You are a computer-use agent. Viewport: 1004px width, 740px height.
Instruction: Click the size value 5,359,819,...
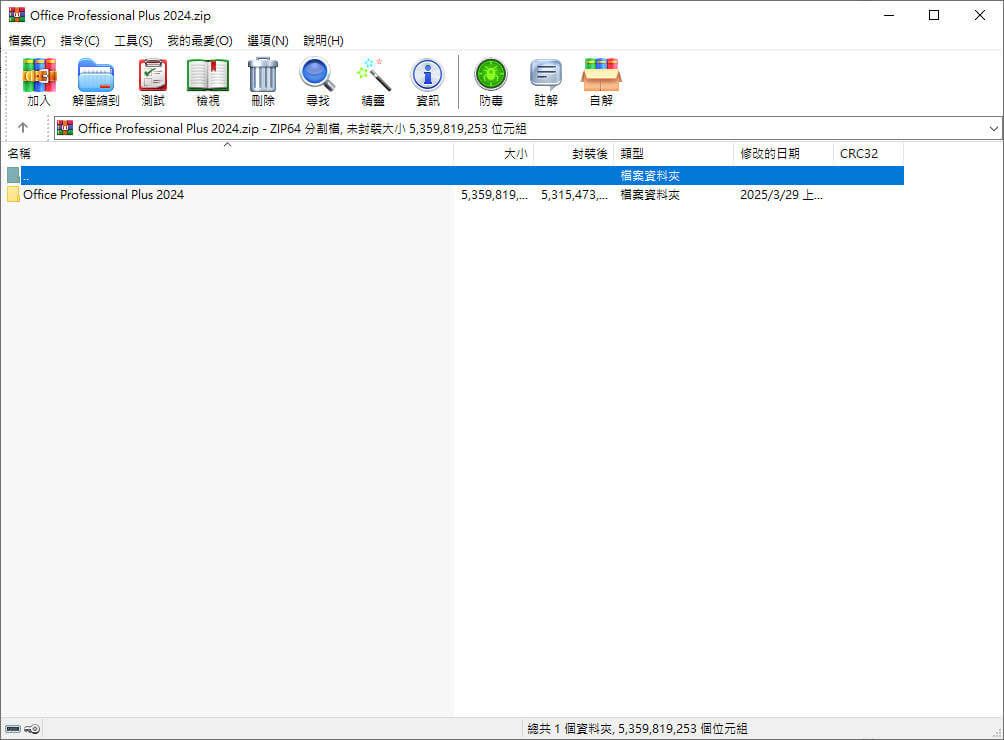click(494, 195)
